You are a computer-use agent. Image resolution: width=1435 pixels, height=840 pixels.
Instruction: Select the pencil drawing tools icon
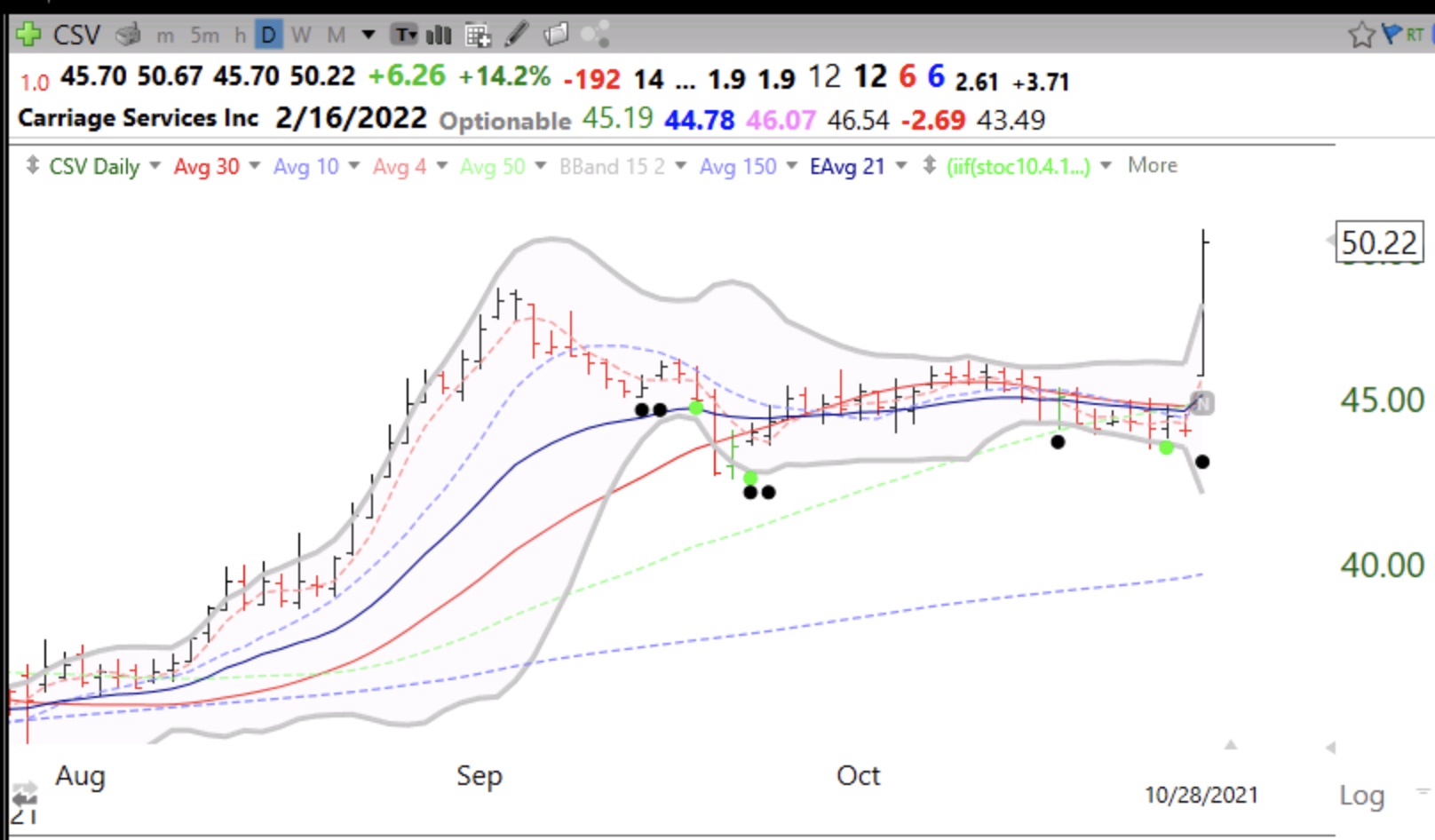coord(517,35)
